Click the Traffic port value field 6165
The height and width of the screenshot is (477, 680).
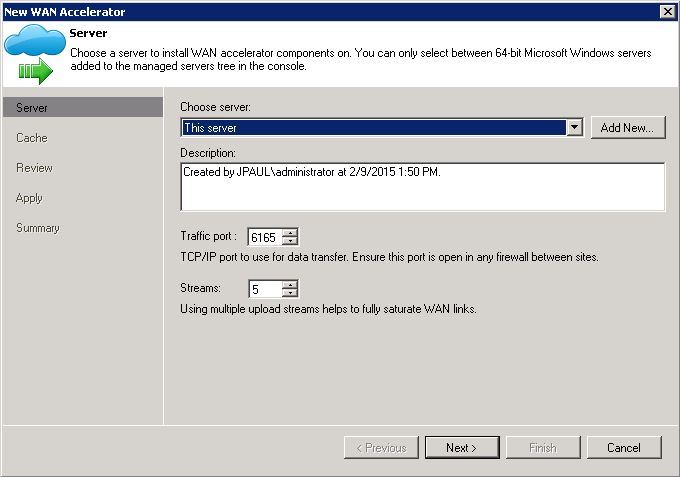point(265,237)
